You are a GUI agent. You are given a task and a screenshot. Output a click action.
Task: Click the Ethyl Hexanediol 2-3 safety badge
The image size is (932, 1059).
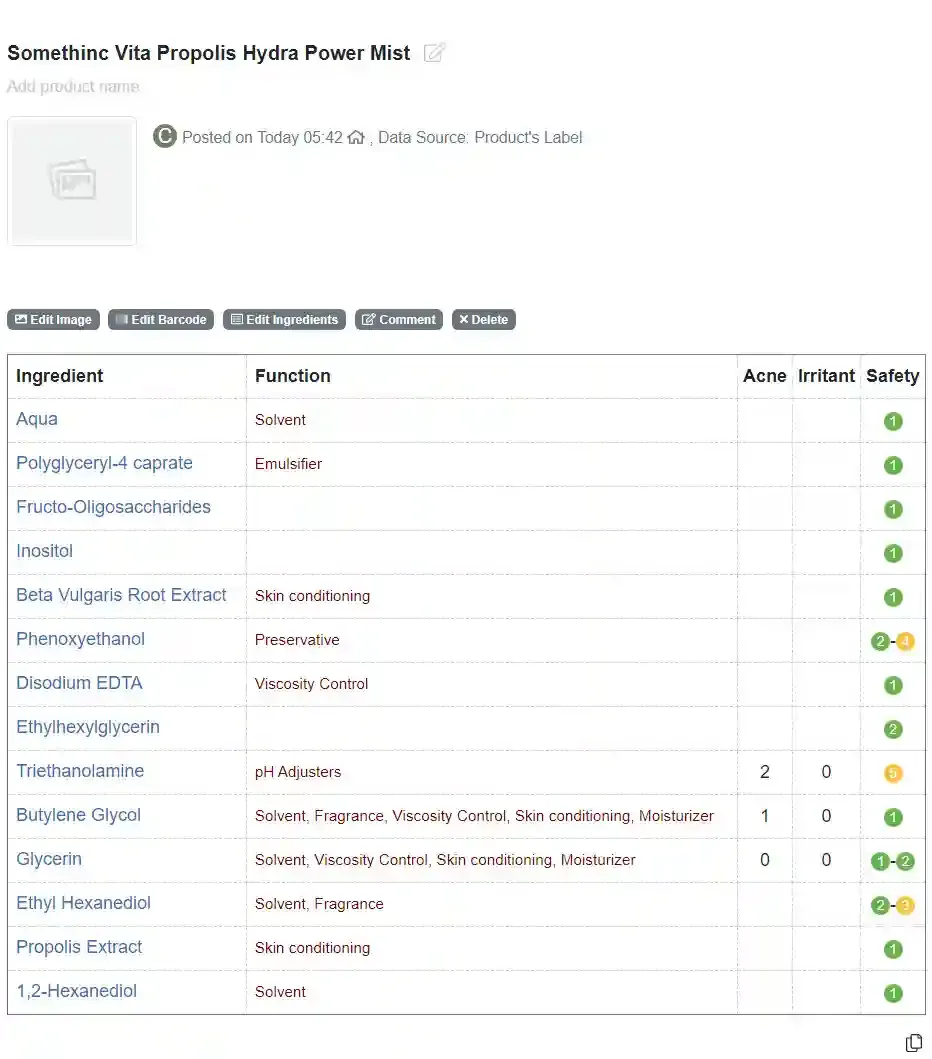point(893,905)
